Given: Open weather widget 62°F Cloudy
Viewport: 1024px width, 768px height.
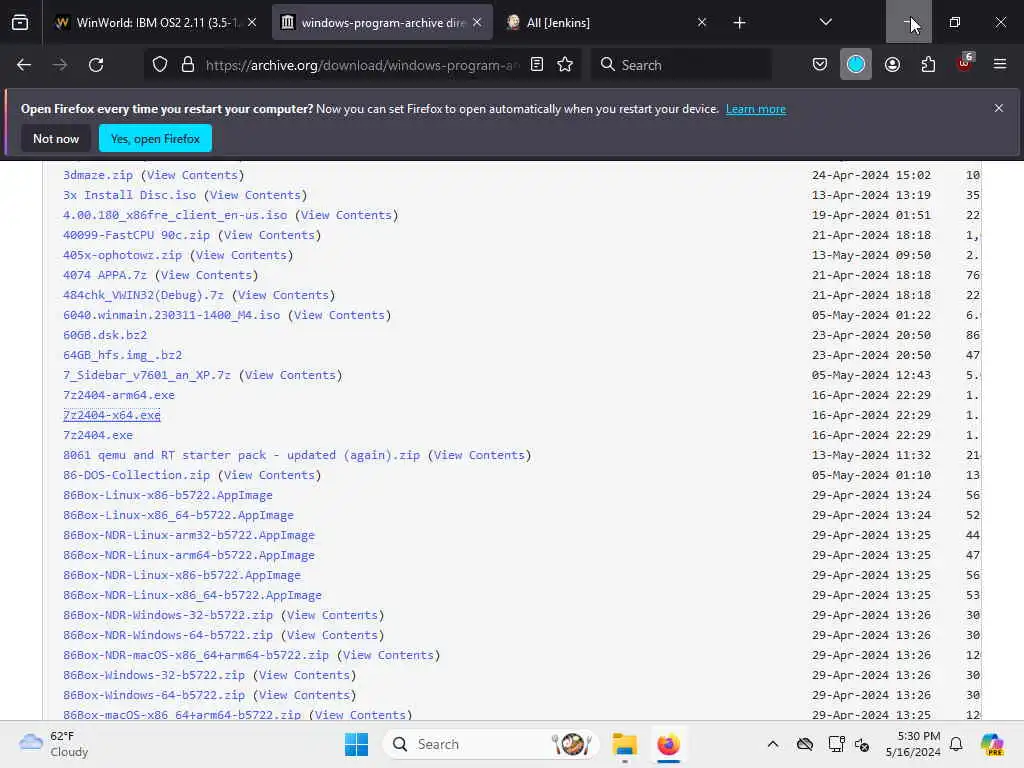Looking at the screenshot, I should coord(54,744).
